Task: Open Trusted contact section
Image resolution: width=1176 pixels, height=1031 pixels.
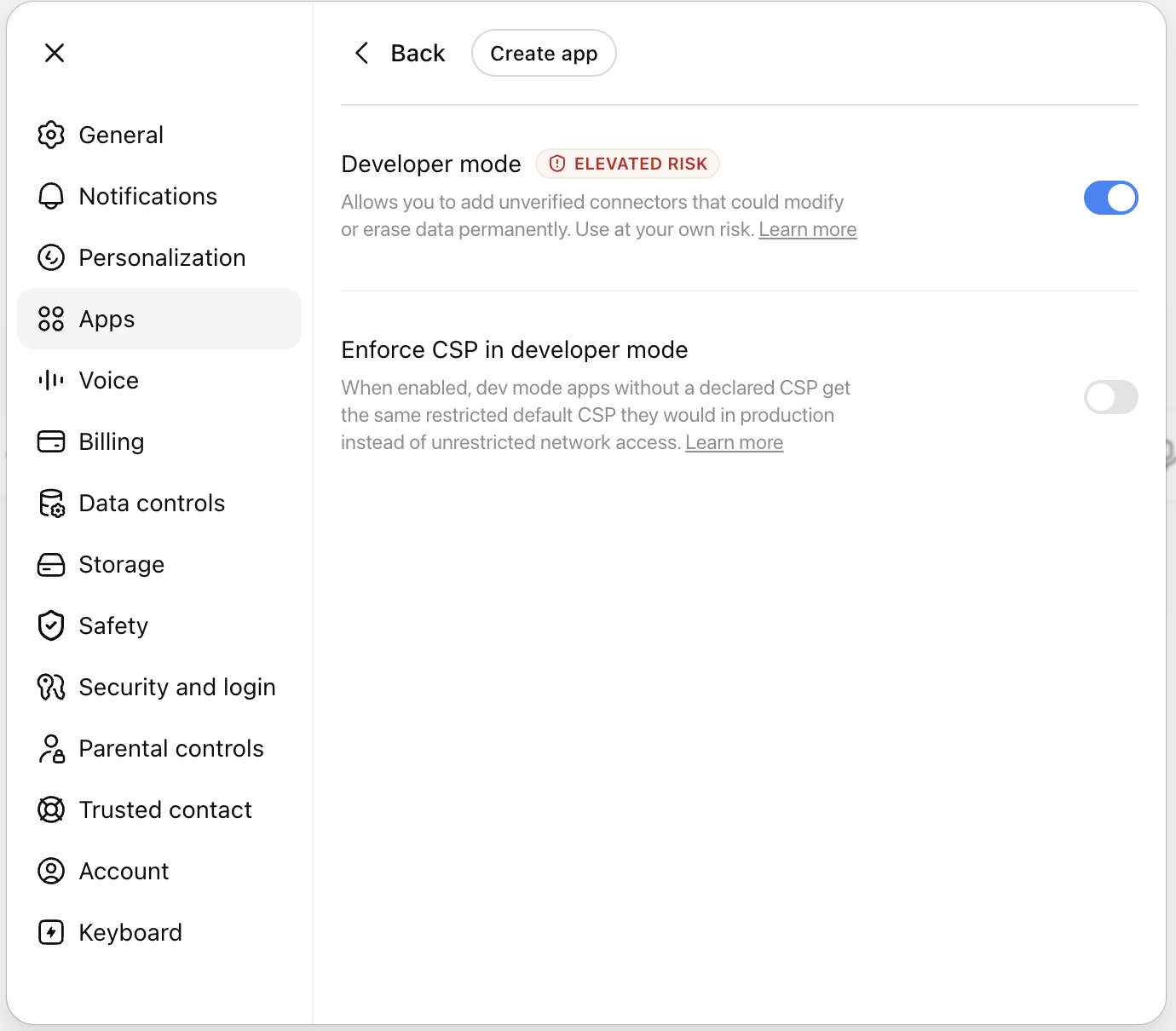Action: 159,809
